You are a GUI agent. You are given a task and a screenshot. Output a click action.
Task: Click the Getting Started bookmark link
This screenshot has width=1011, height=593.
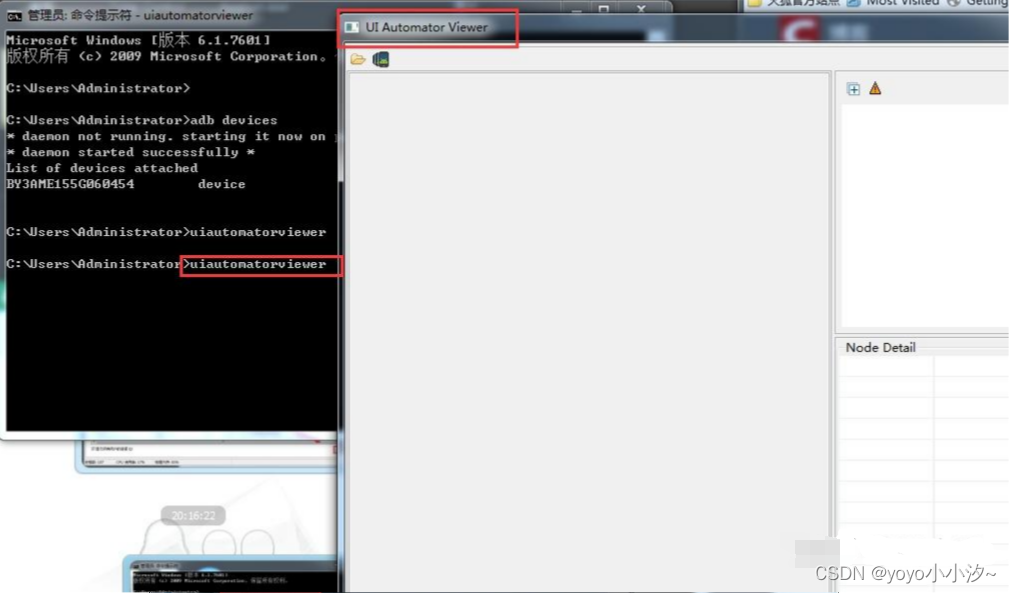[988, 4]
